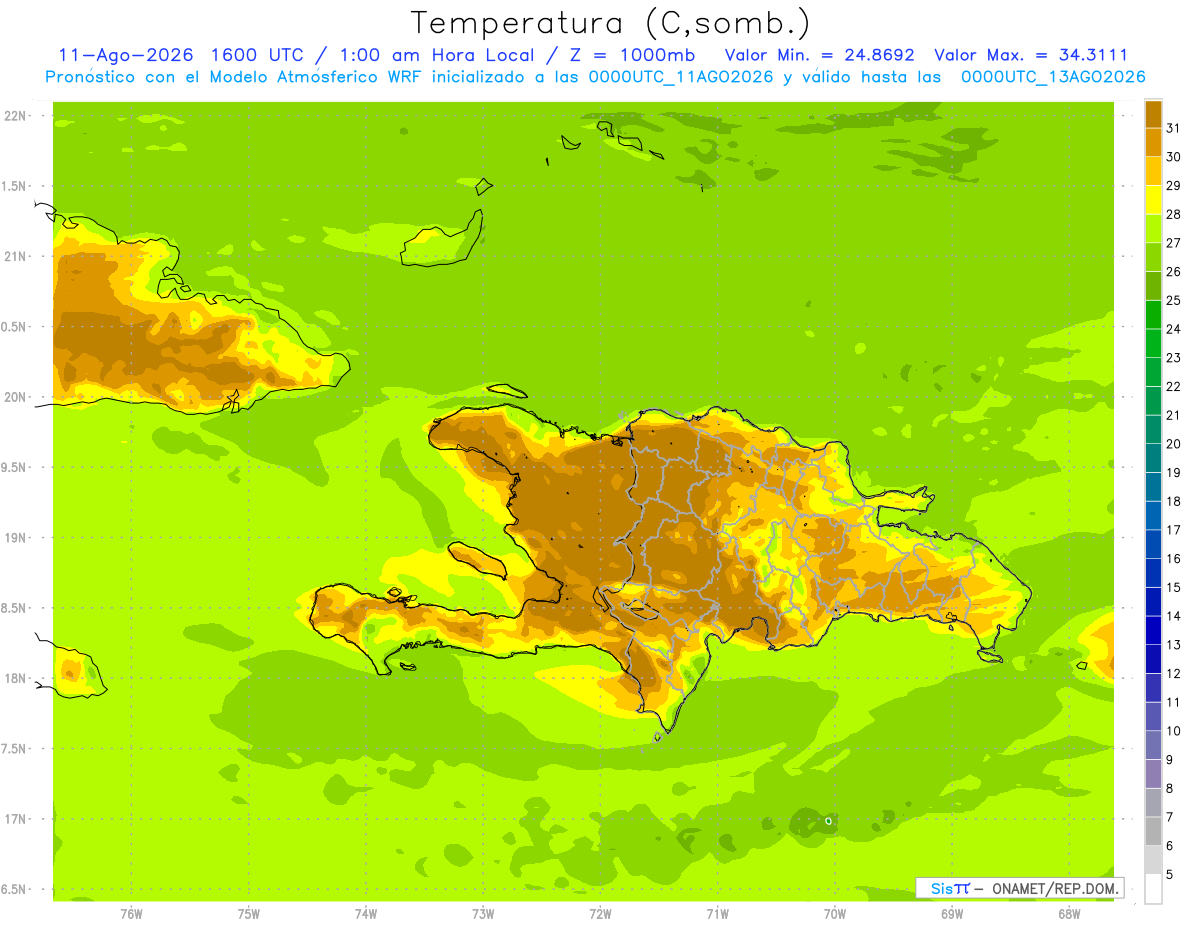Click the 69W longitude label
This screenshot has height=927, width=1200.
pos(952,914)
